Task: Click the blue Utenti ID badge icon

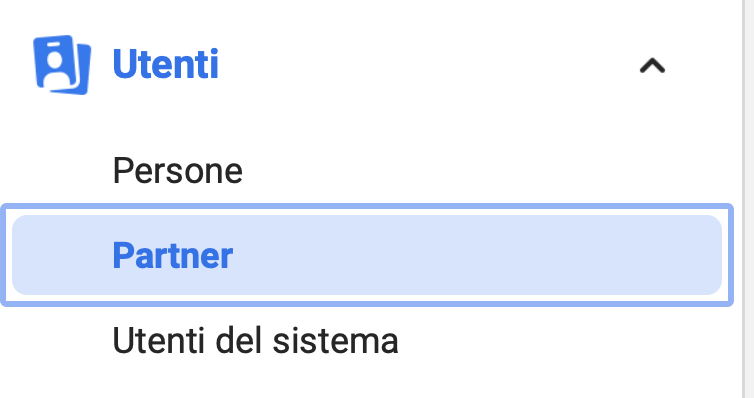Action: 62,65
